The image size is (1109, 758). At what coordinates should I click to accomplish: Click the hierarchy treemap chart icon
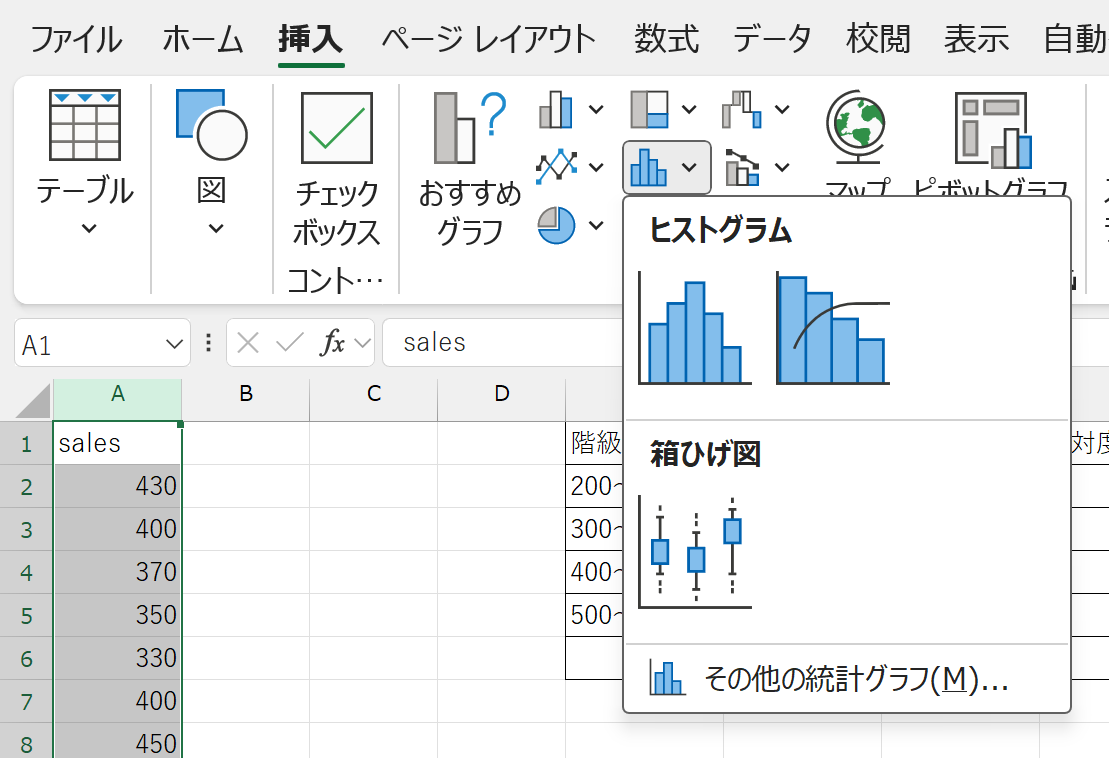[649, 109]
